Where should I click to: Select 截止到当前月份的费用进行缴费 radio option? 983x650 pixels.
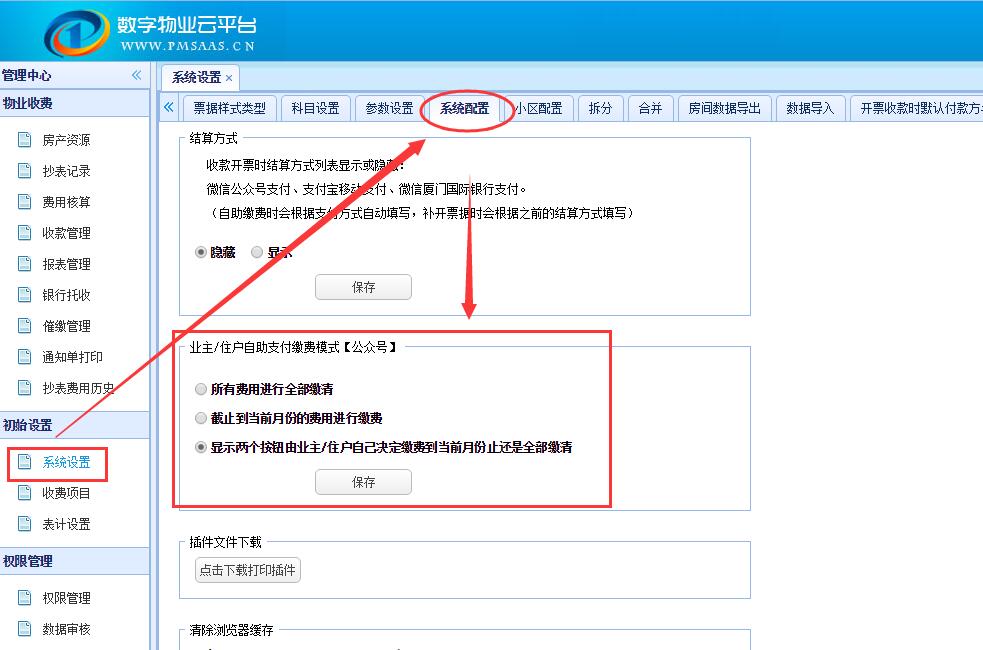pos(201,418)
